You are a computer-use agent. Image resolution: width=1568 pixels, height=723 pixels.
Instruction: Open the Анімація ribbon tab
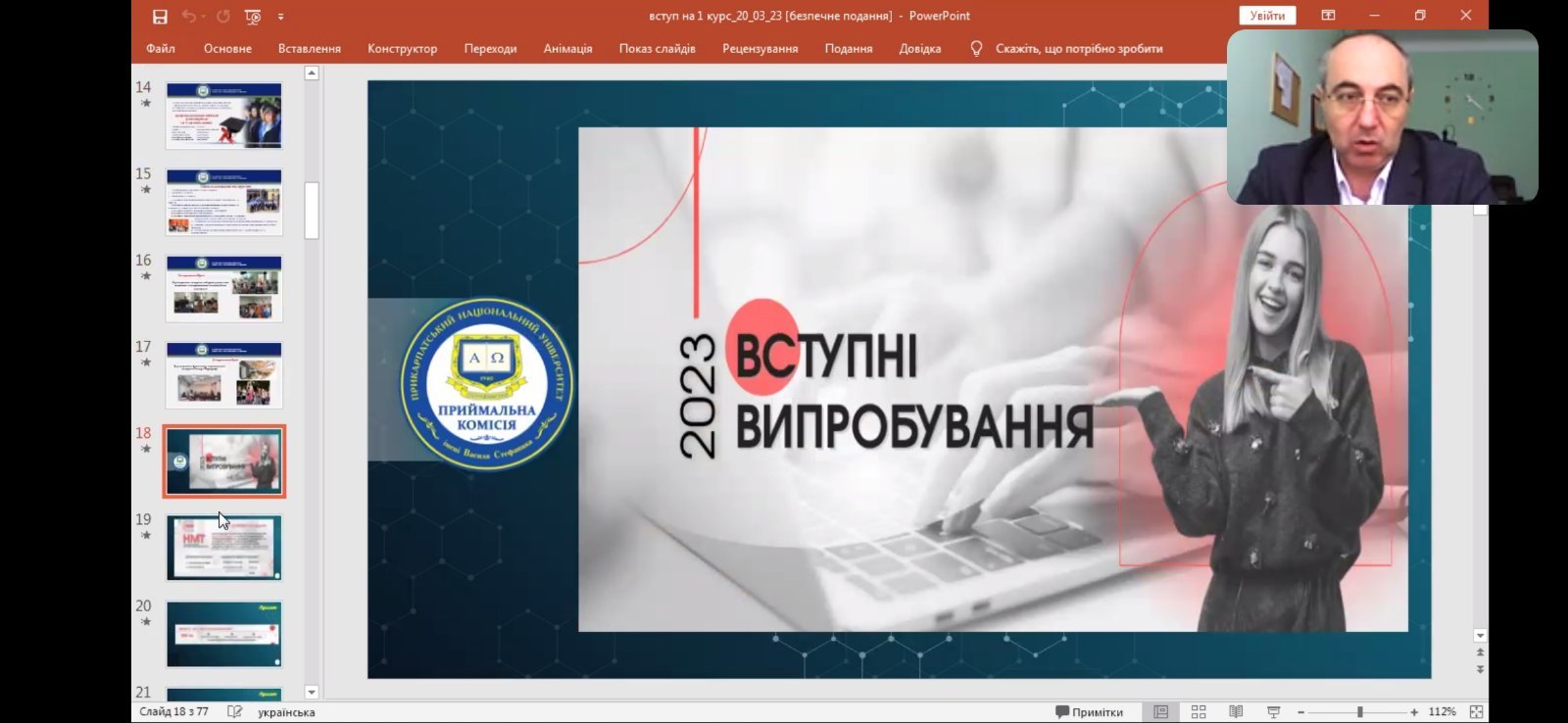pyautogui.click(x=567, y=49)
